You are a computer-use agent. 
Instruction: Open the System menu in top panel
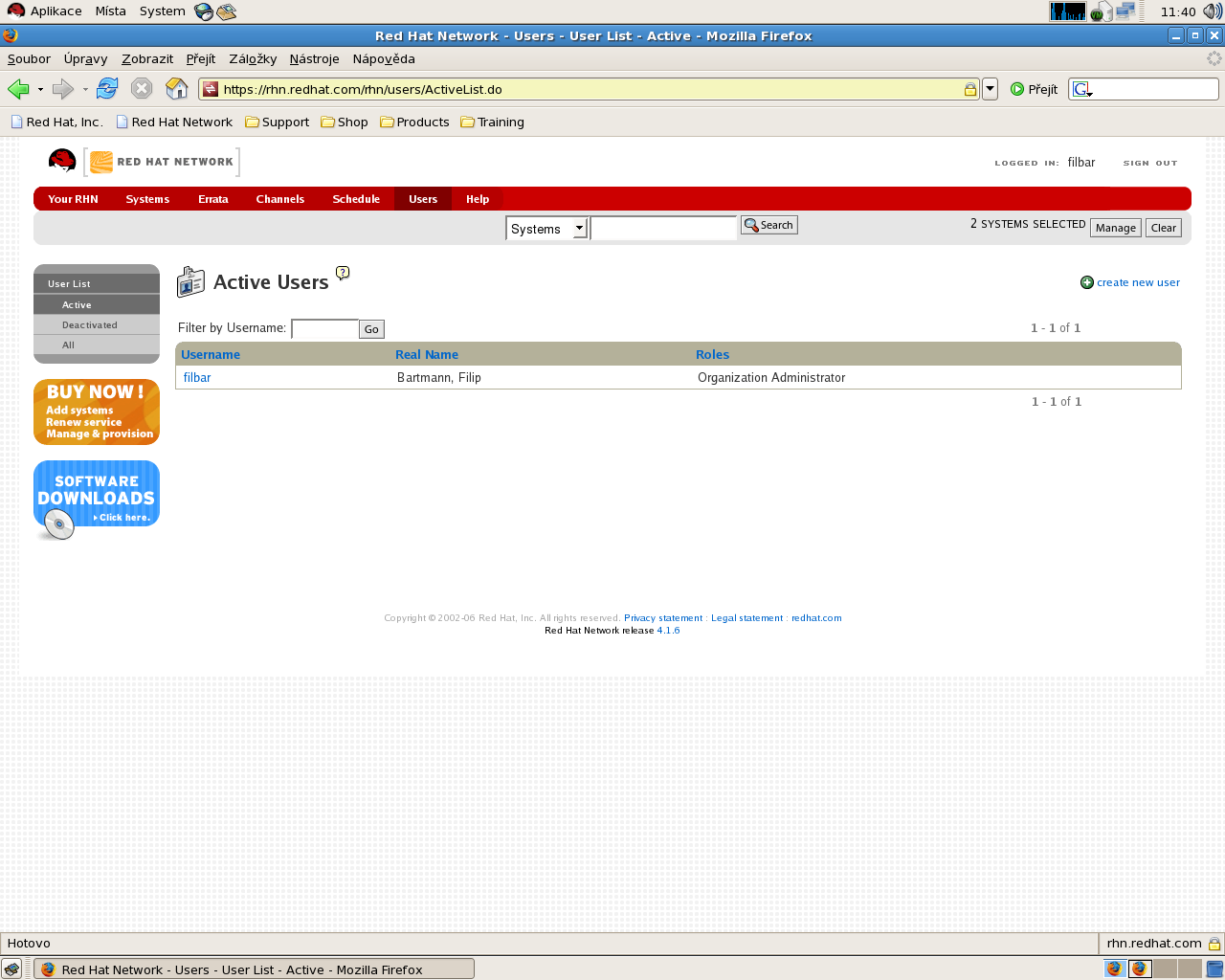click(x=162, y=11)
